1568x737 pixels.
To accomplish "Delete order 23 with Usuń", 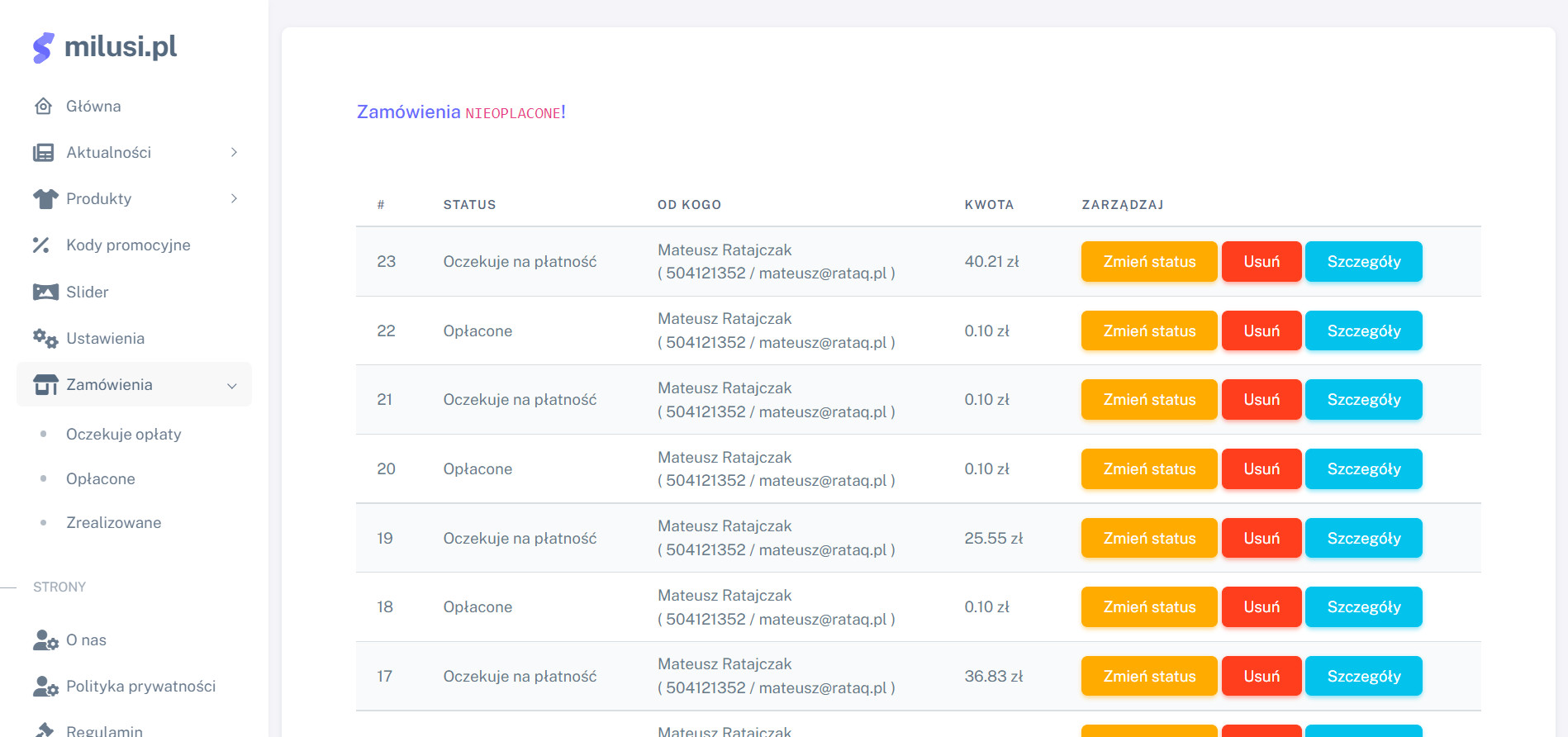I will click(1262, 261).
